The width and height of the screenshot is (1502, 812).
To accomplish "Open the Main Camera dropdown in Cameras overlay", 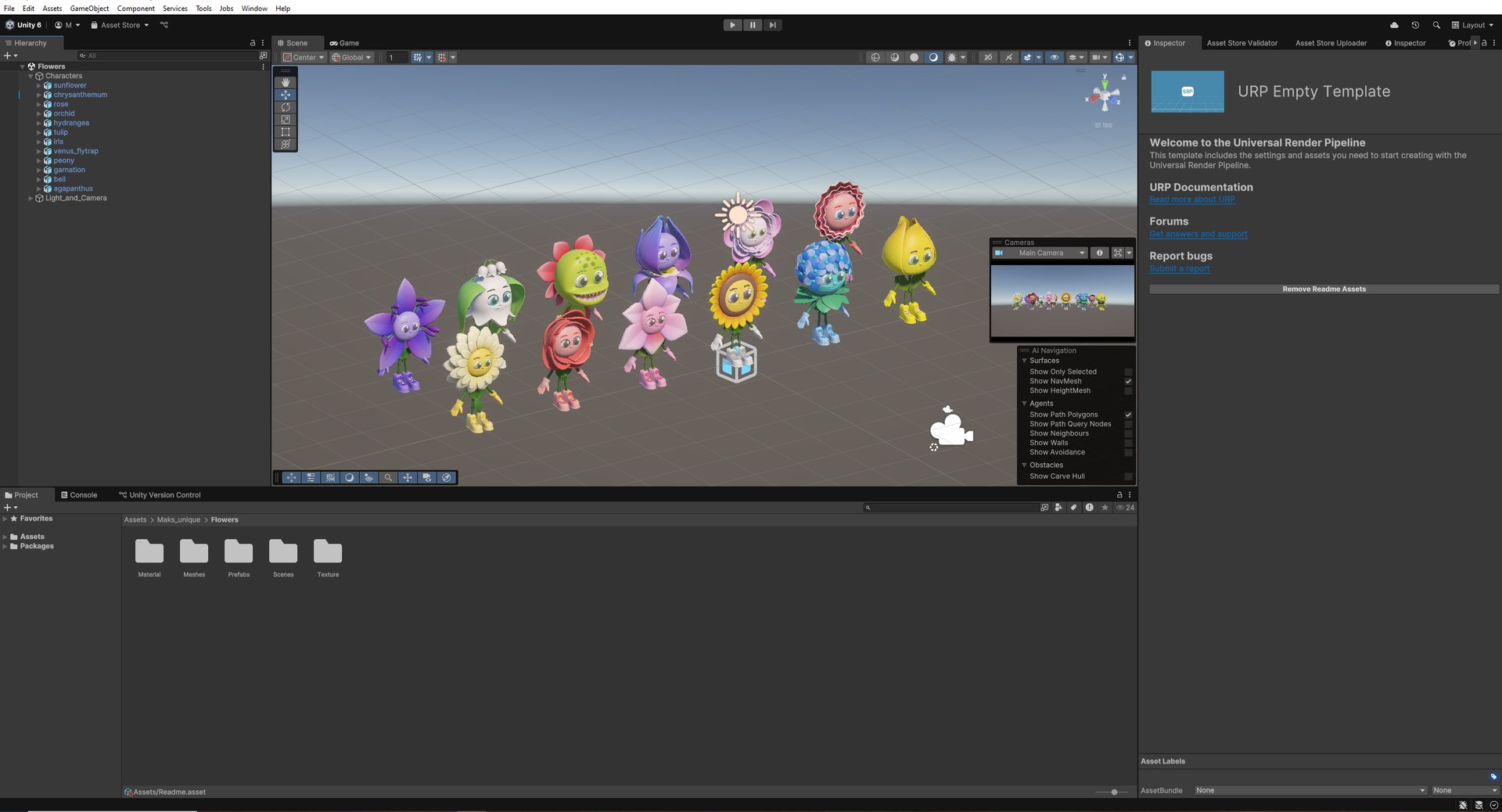I will pos(1040,253).
